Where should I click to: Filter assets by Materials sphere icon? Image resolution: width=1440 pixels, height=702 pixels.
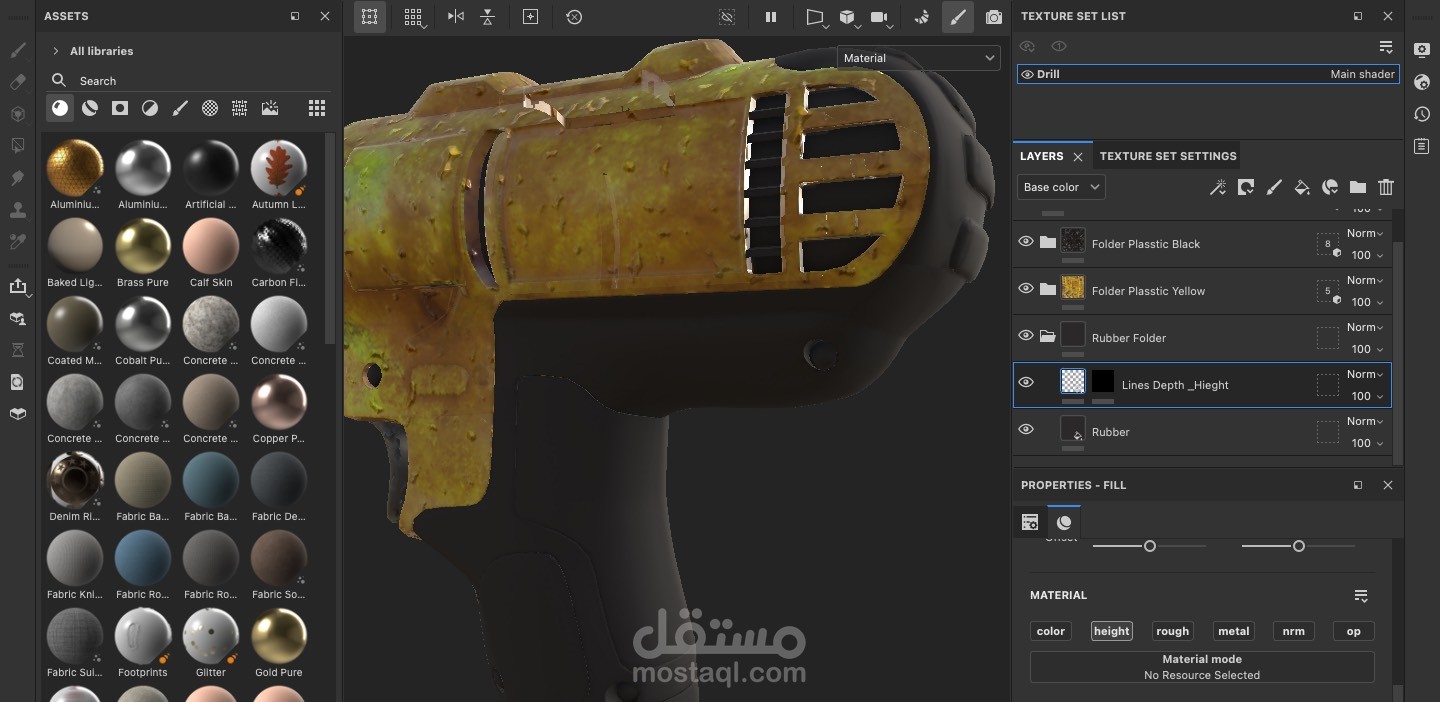[60, 108]
